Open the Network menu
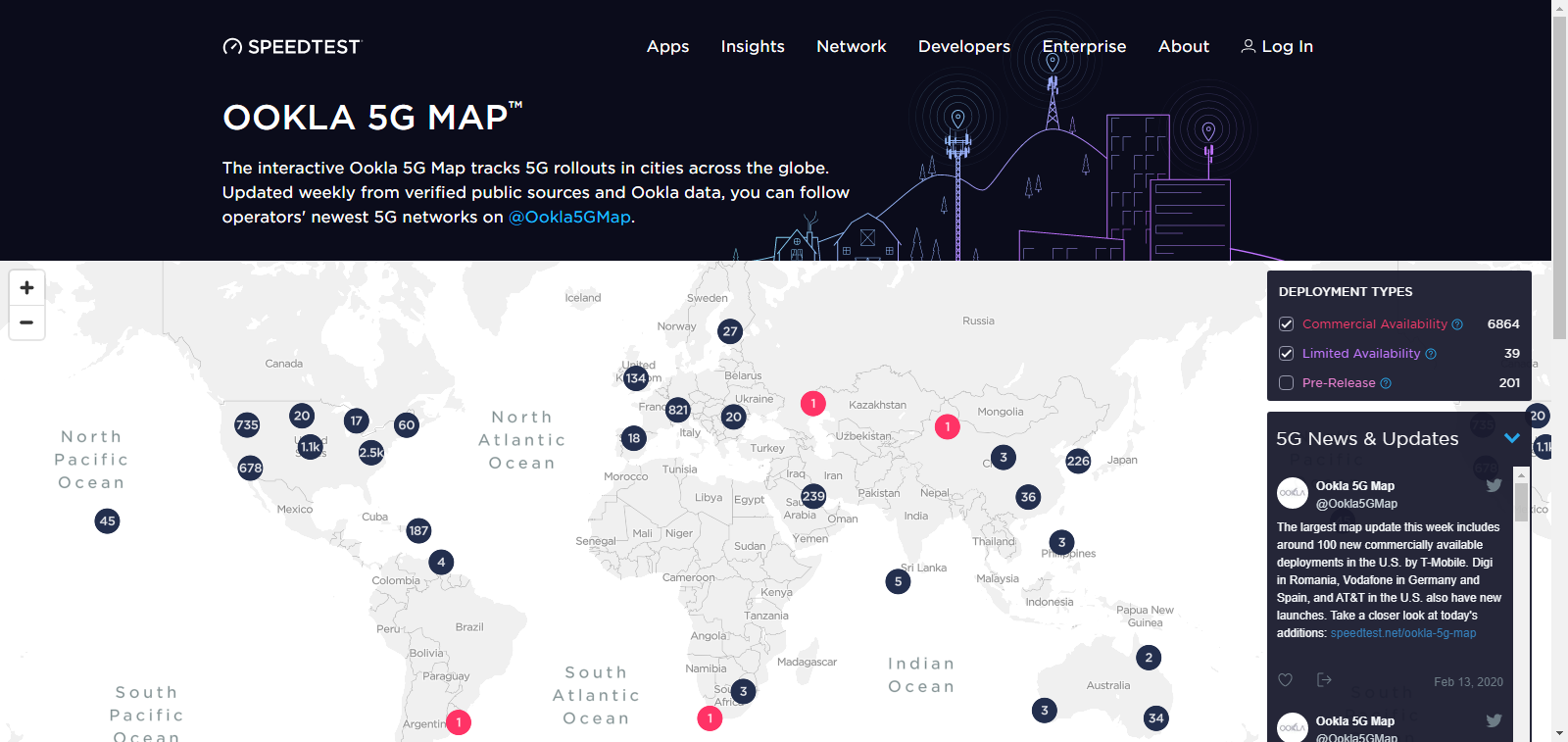1568x742 pixels. pyautogui.click(x=852, y=46)
